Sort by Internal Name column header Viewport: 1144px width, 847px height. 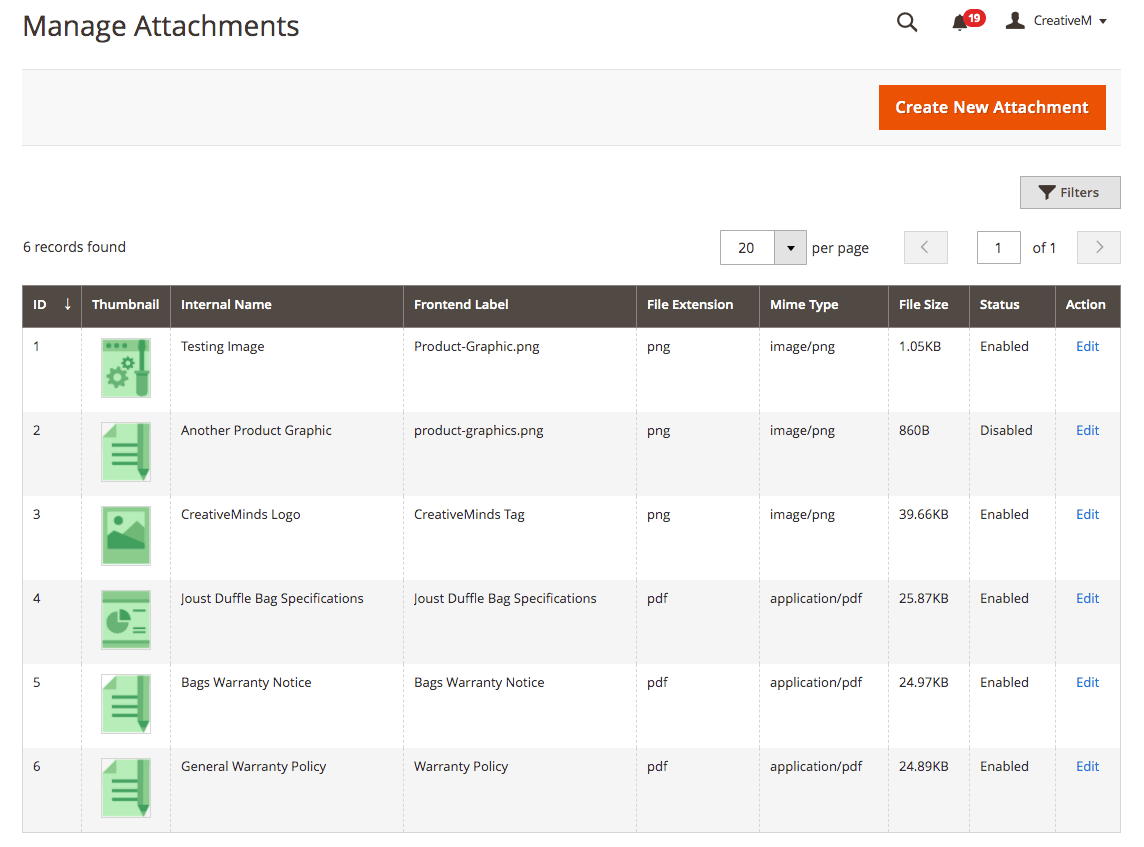[x=226, y=305]
